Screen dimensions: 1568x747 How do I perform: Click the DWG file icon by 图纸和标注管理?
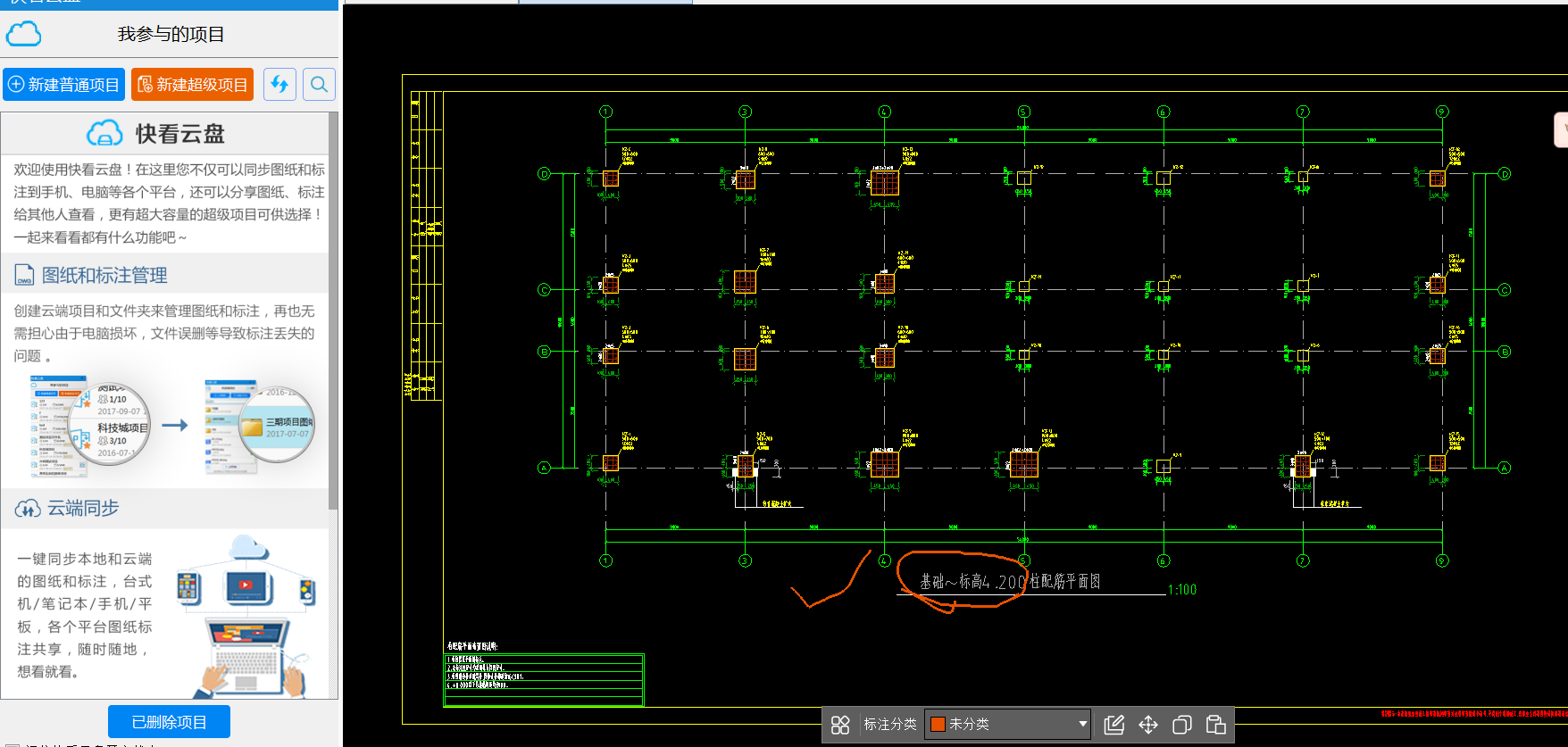click(24, 275)
